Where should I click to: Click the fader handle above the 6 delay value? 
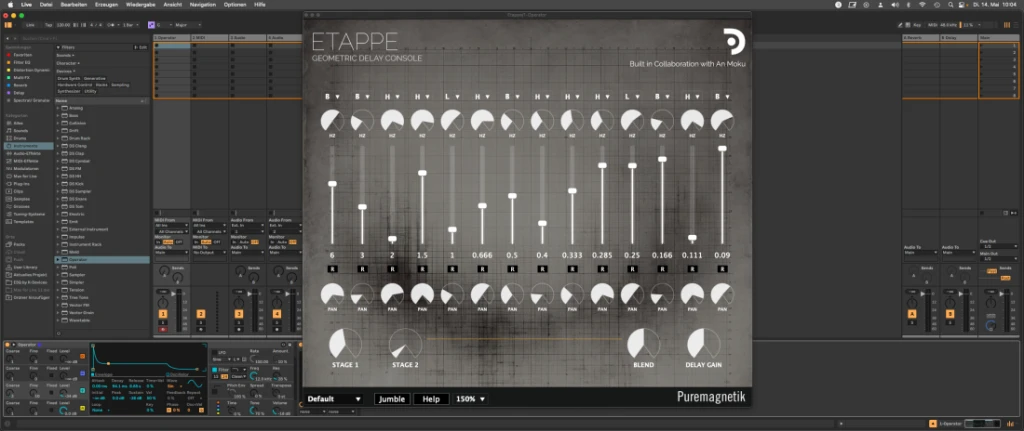point(332,184)
